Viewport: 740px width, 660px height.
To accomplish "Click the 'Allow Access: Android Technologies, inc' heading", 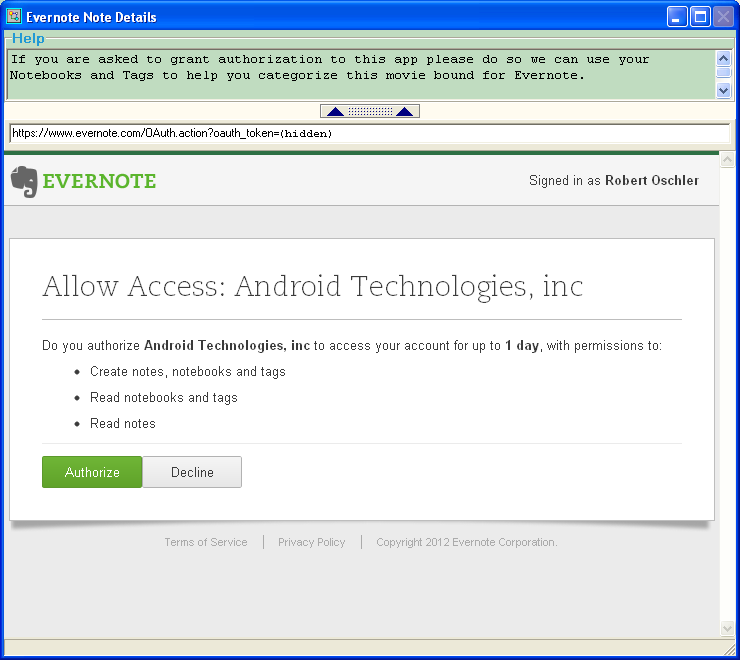I will point(313,286).
